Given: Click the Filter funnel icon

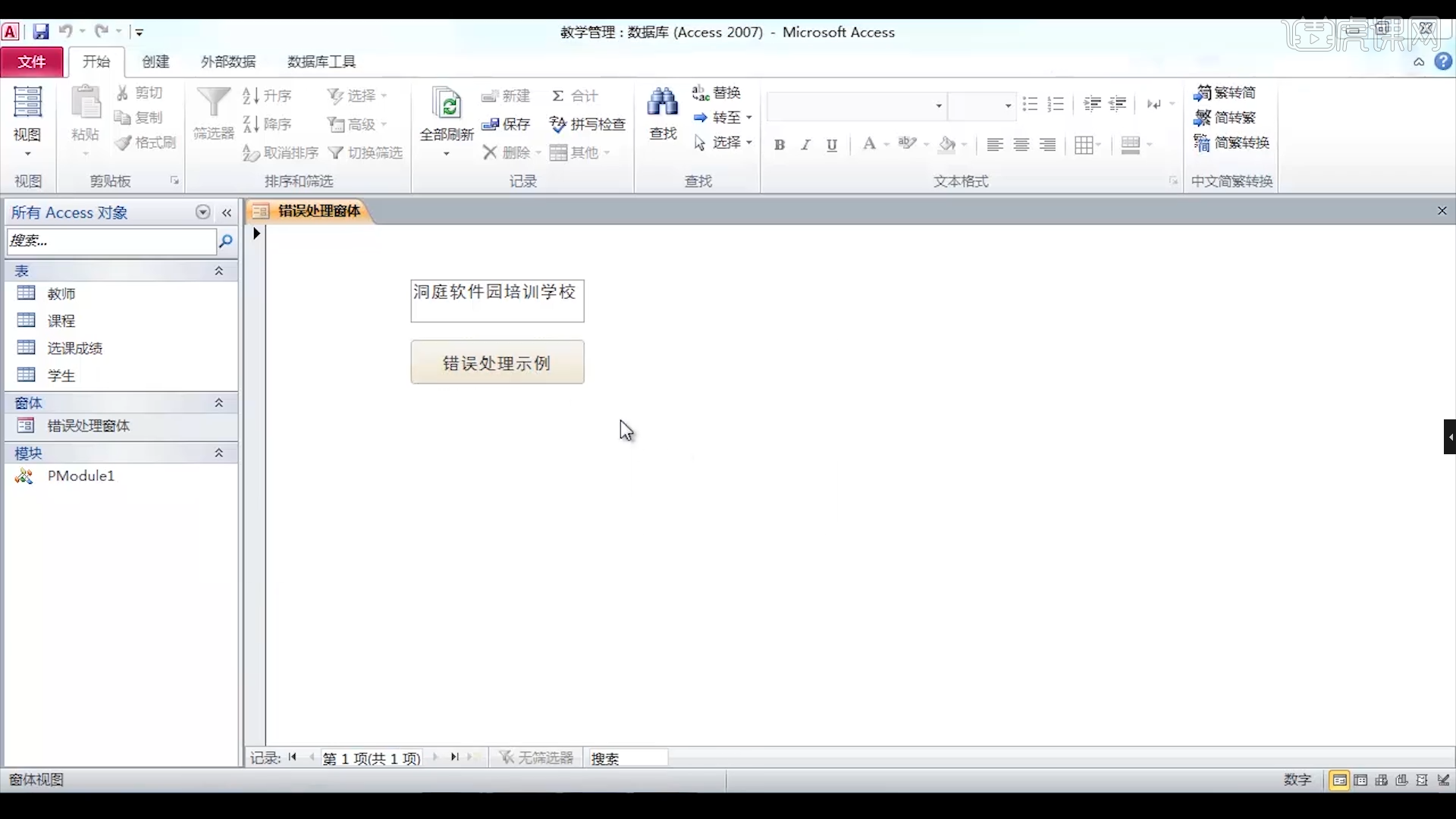Looking at the screenshot, I should click(213, 102).
